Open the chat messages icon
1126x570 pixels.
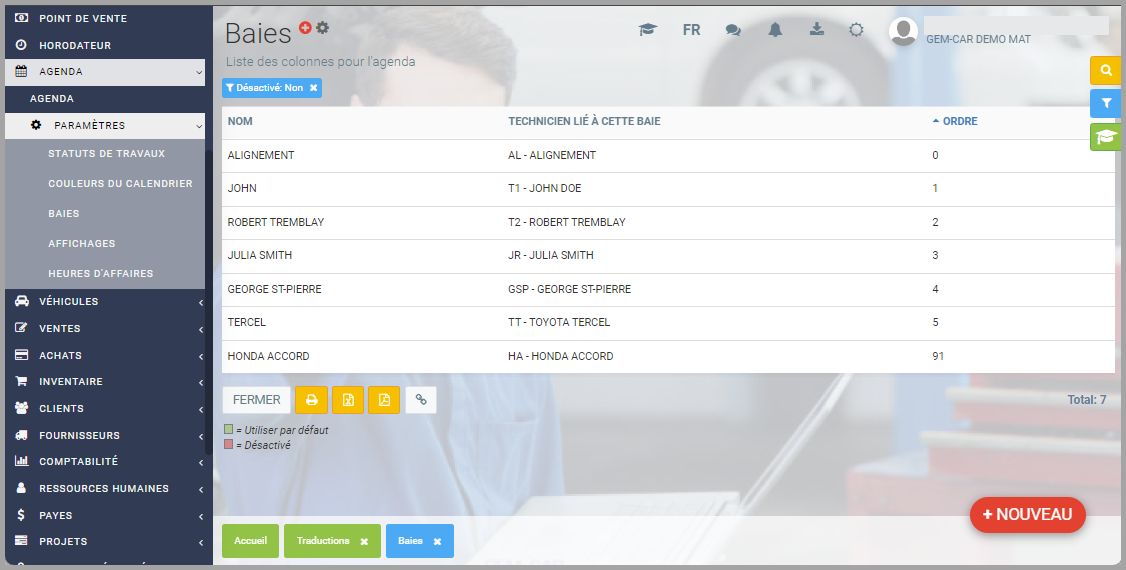(733, 30)
